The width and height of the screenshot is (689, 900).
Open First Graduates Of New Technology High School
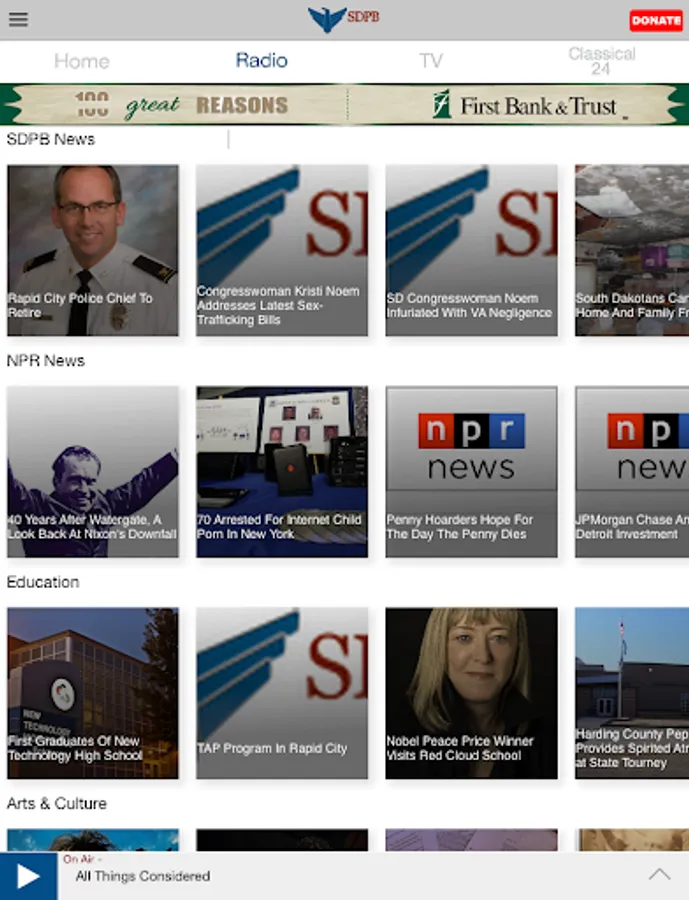click(93, 693)
